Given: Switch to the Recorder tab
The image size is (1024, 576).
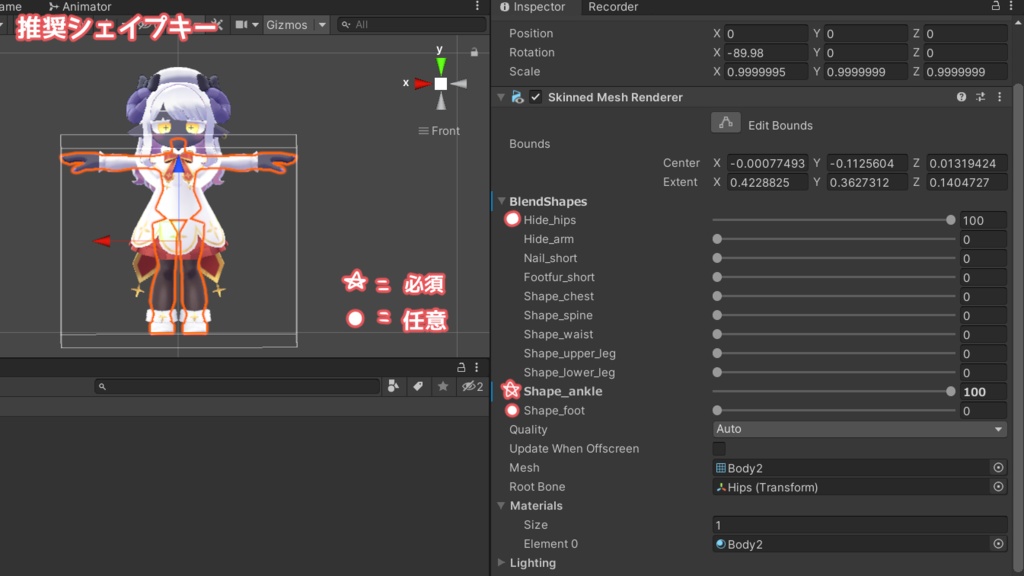Looking at the screenshot, I should click(613, 7).
